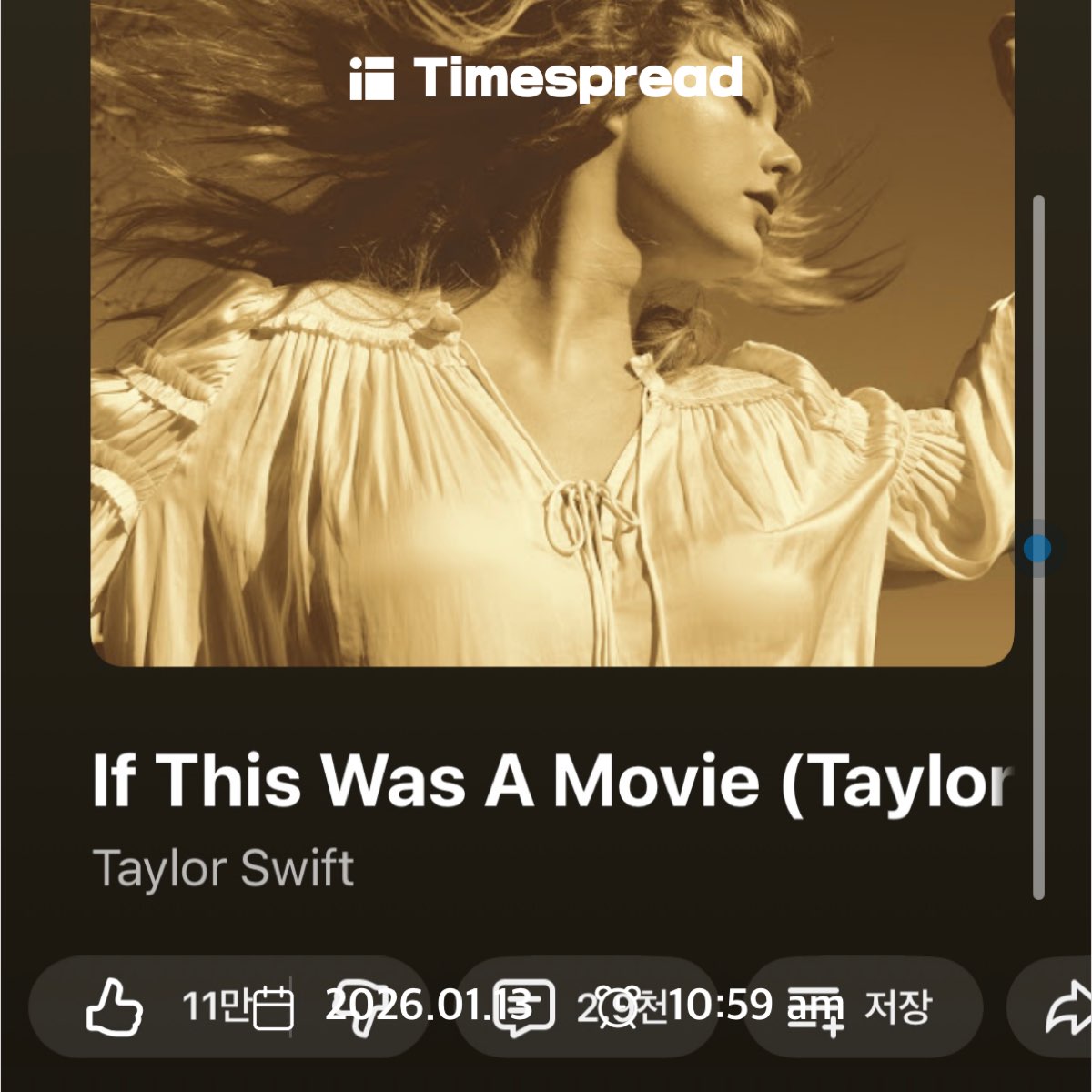
Task: Click the 2026.01.13 date stamp
Action: click(x=428, y=1005)
